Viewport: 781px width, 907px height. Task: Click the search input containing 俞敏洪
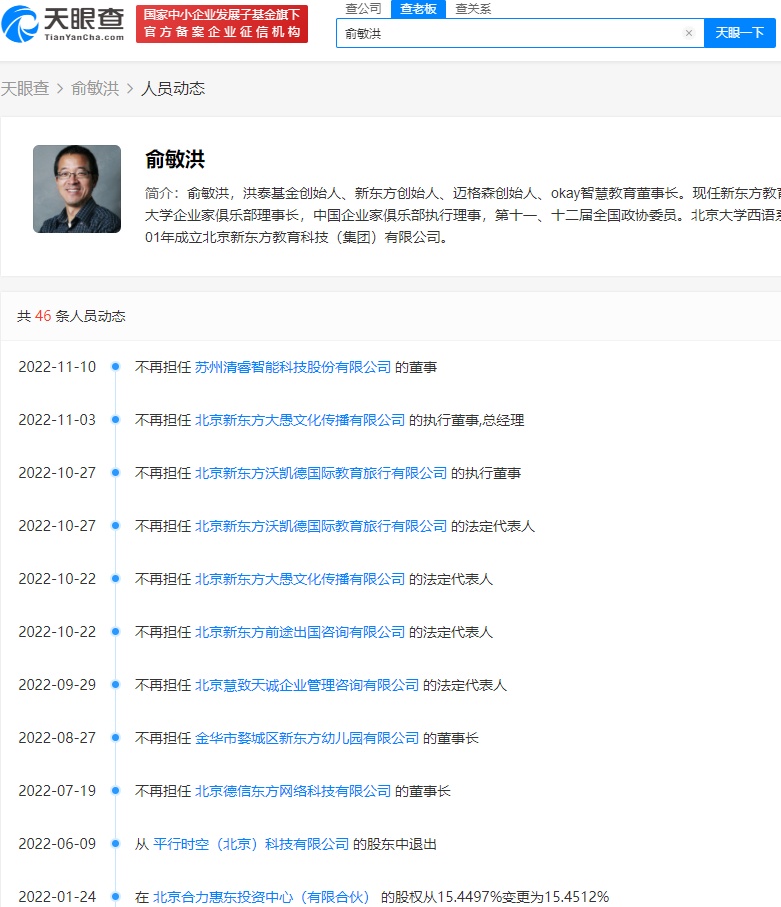pyautogui.click(x=510, y=33)
